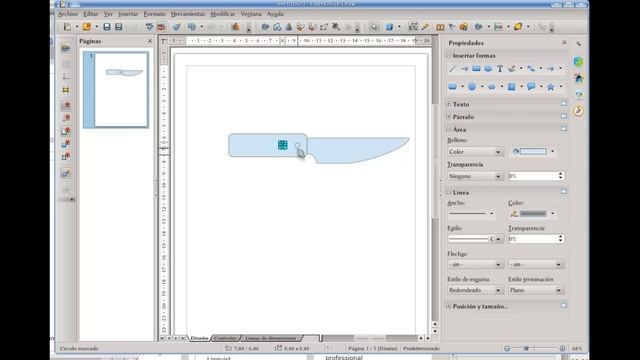The width and height of the screenshot is (640, 360).
Task: Choose the callouts speech bubble icon
Action: (x=531, y=87)
